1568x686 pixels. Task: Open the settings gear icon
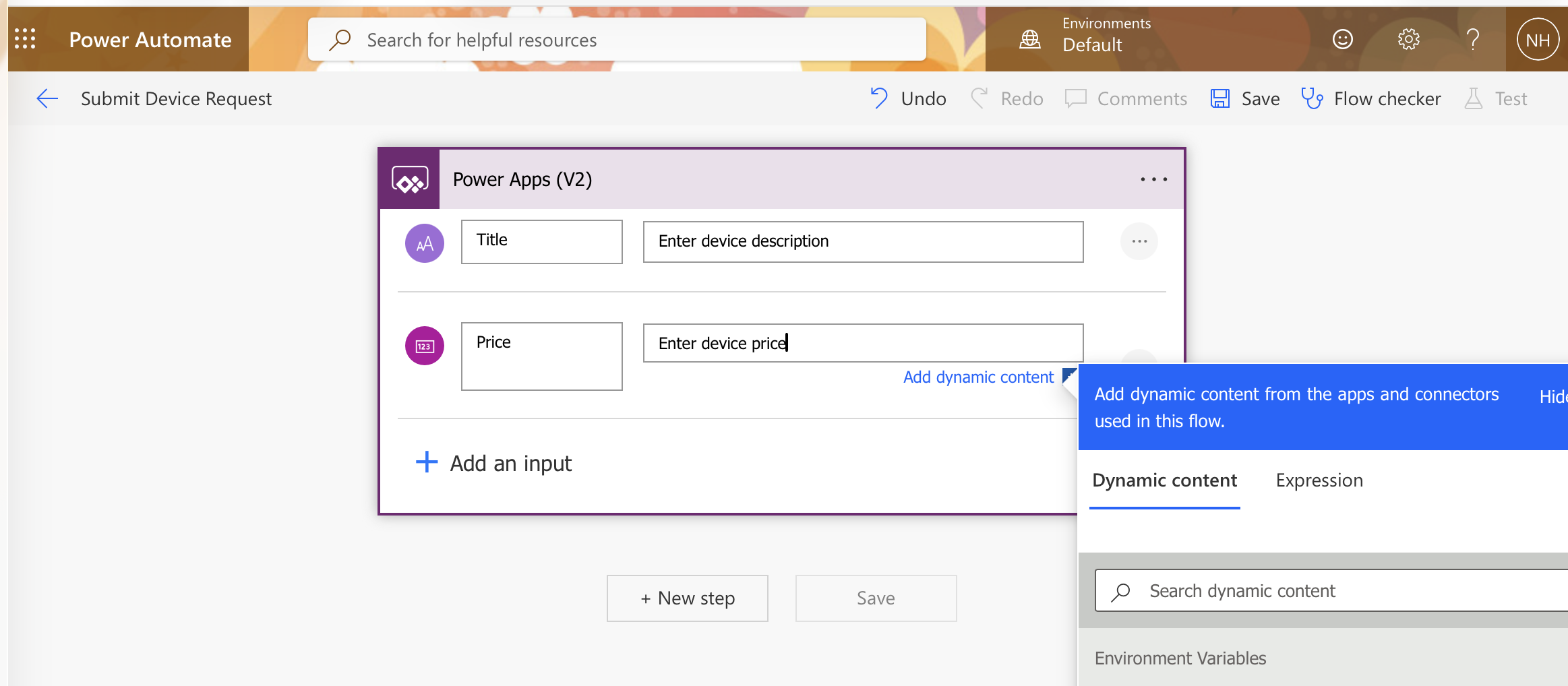coord(1408,40)
